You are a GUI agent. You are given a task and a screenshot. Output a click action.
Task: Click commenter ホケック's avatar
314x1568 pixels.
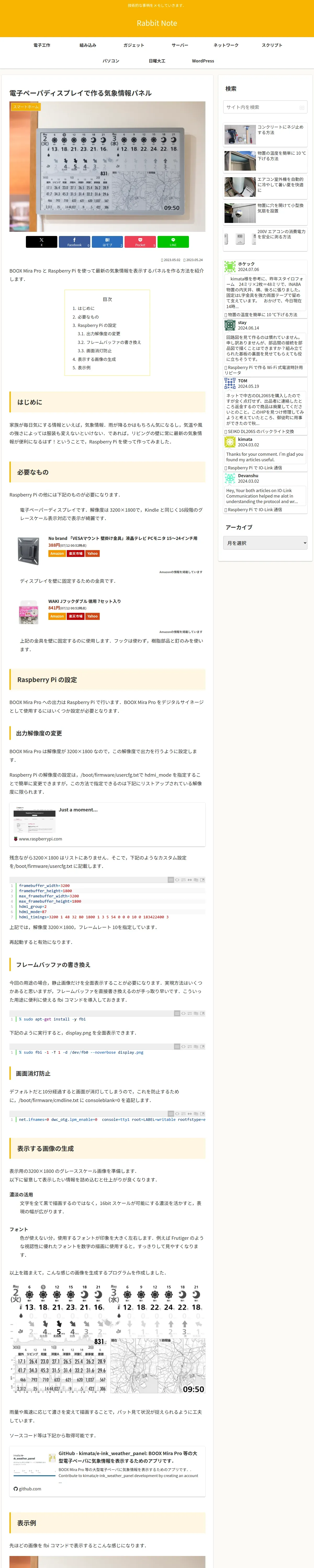pos(230,267)
